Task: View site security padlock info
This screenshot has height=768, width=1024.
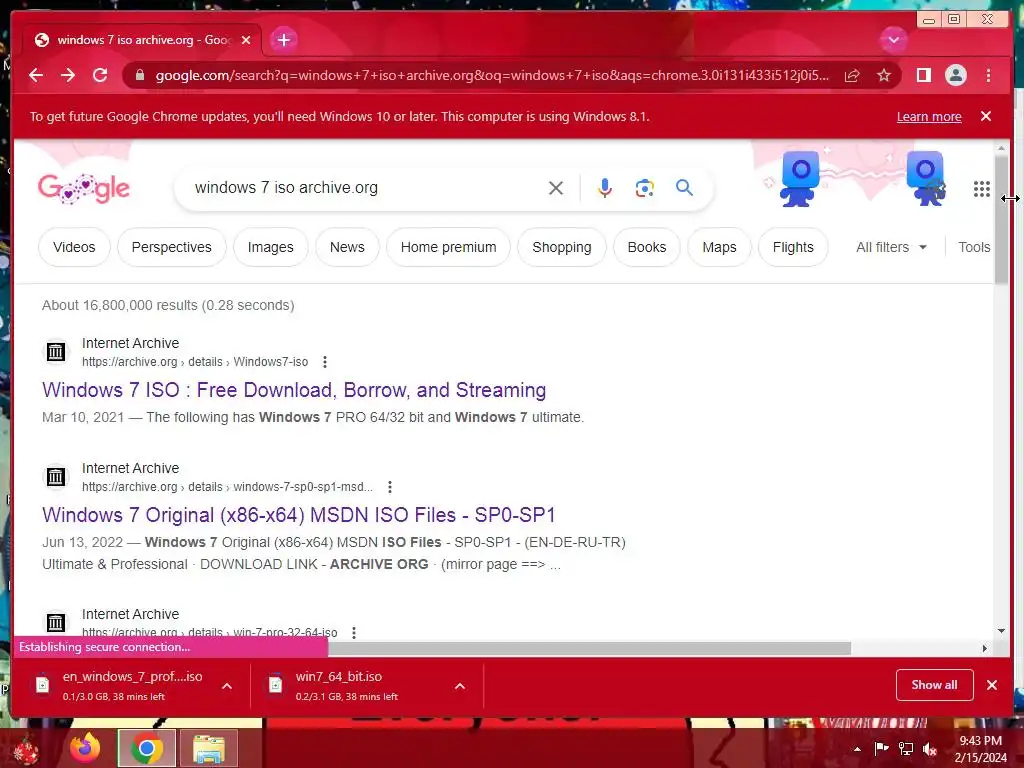Action: point(139,75)
